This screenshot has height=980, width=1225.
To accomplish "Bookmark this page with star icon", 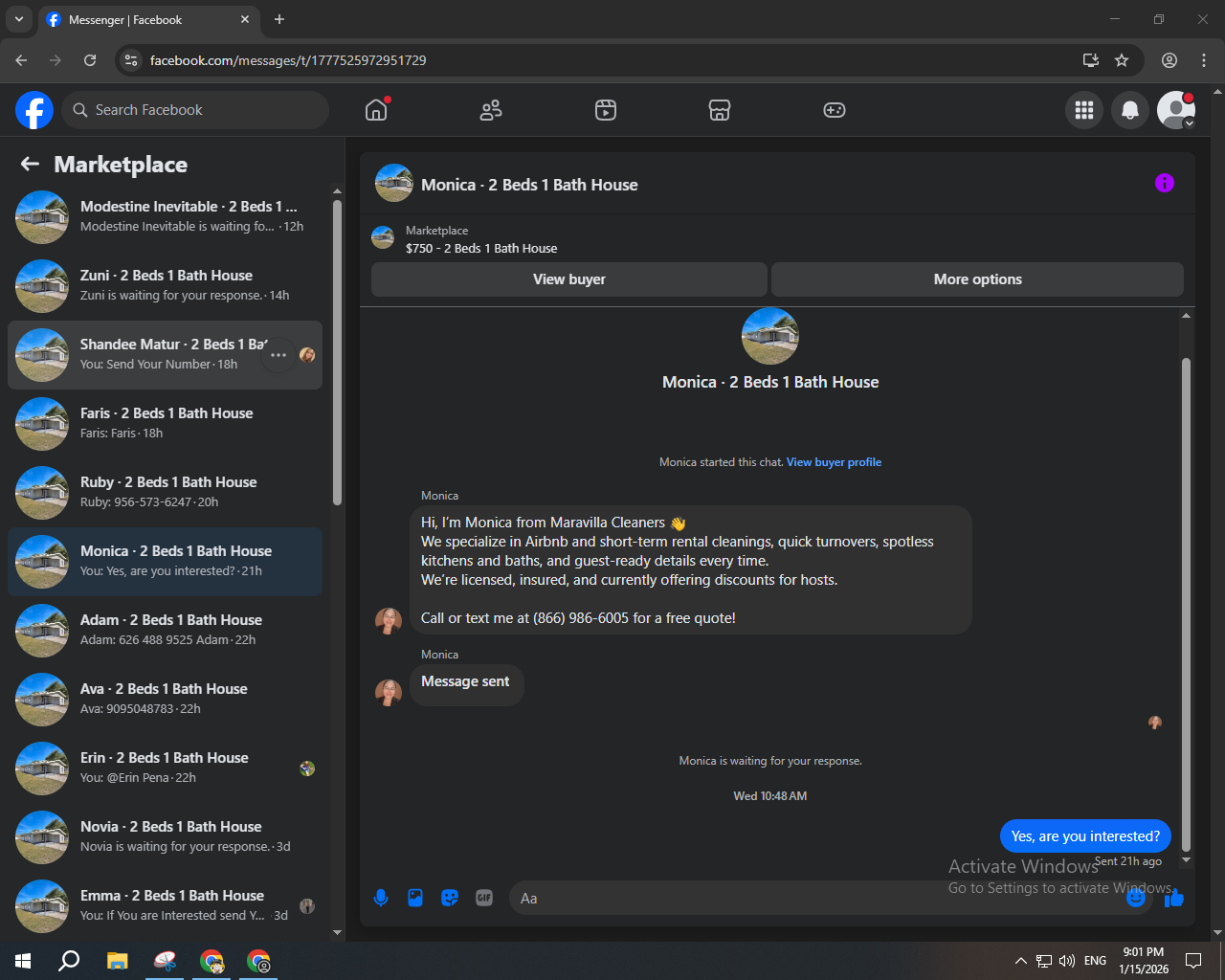I will 1122,60.
